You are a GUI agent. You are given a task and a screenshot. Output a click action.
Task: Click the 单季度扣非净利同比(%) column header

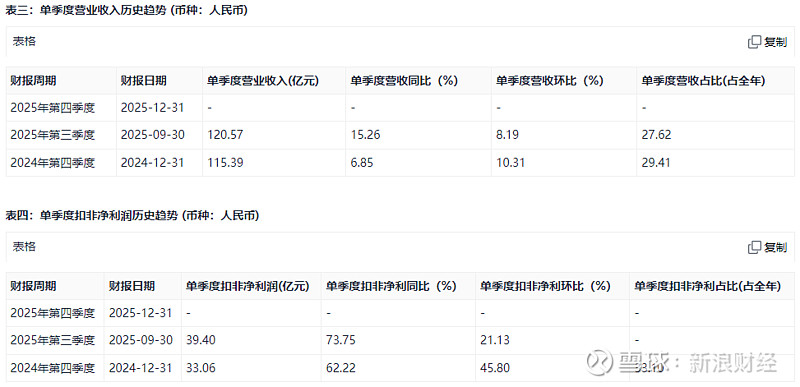(x=391, y=286)
